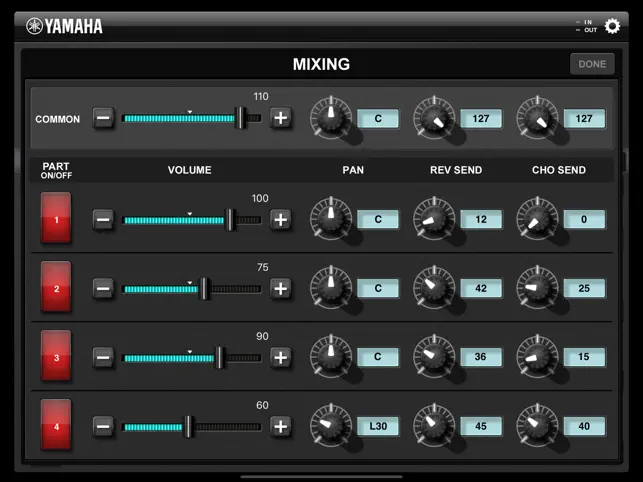Increase Common volume with plus button
The image size is (643, 482).
pyautogui.click(x=281, y=118)
